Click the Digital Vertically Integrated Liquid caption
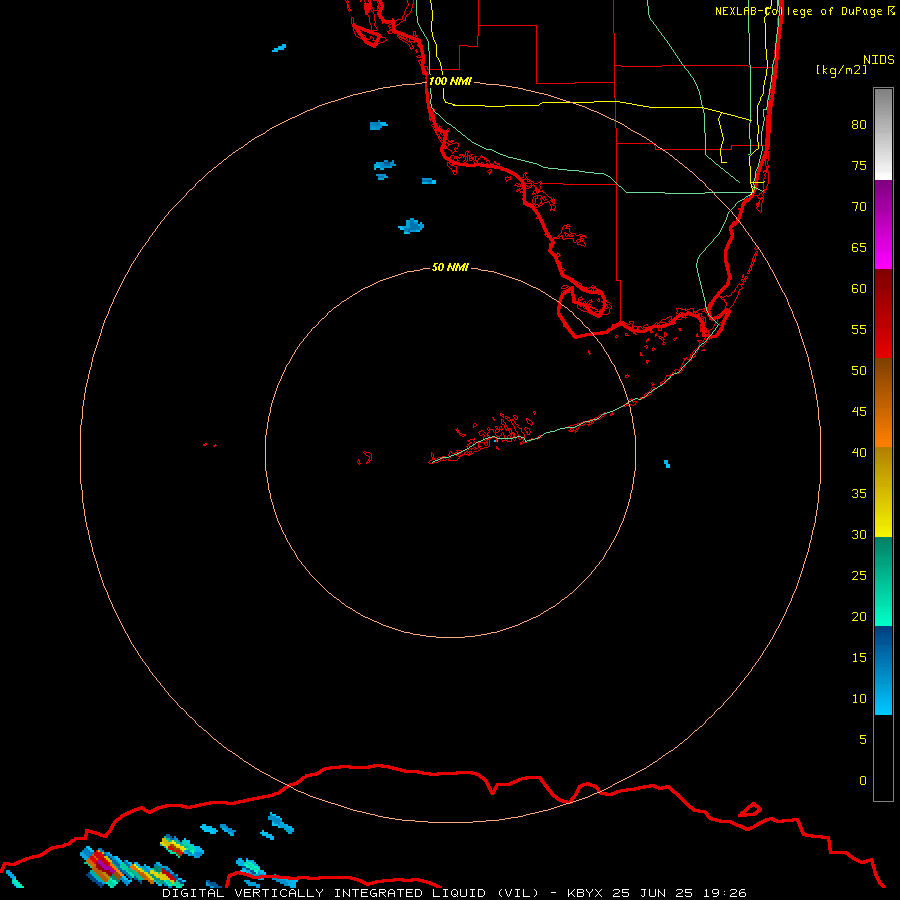 pos(454,893)
